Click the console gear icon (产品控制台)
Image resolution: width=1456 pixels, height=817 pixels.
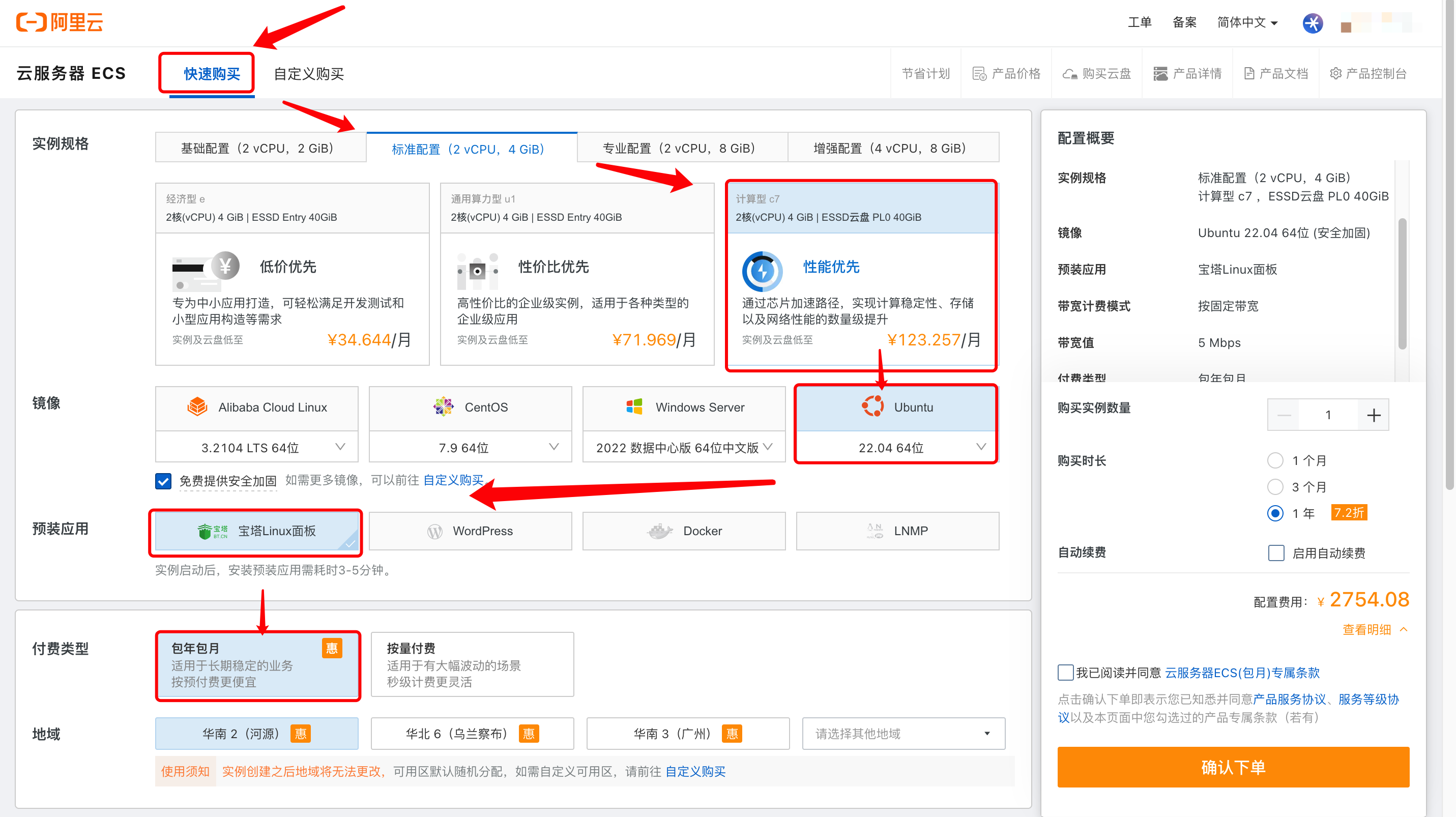[1335, 74]
